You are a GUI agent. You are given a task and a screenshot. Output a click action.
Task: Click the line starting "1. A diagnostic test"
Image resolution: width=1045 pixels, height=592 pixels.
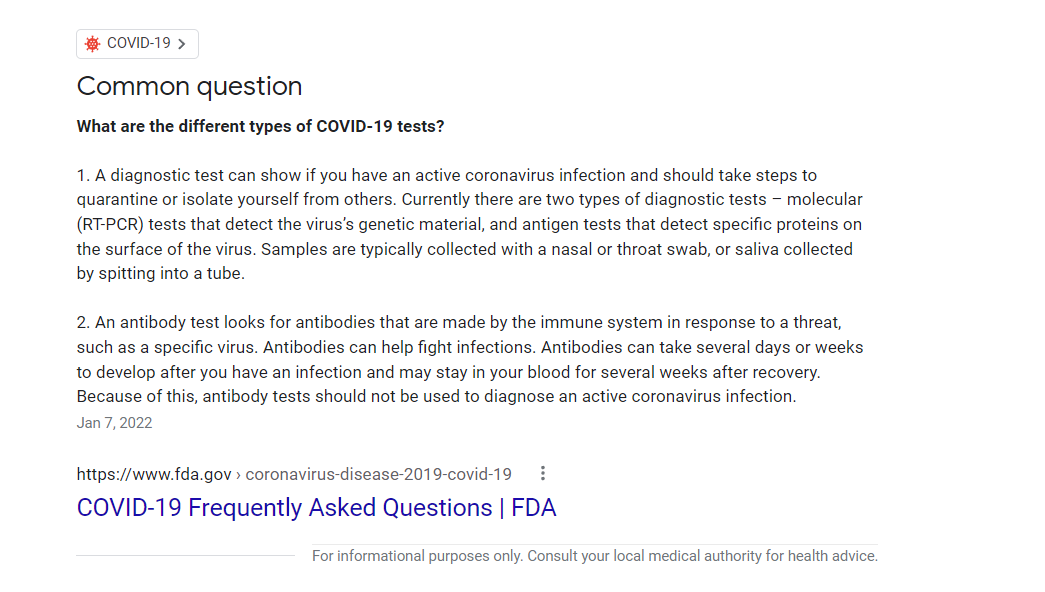(x=447, y=175)
